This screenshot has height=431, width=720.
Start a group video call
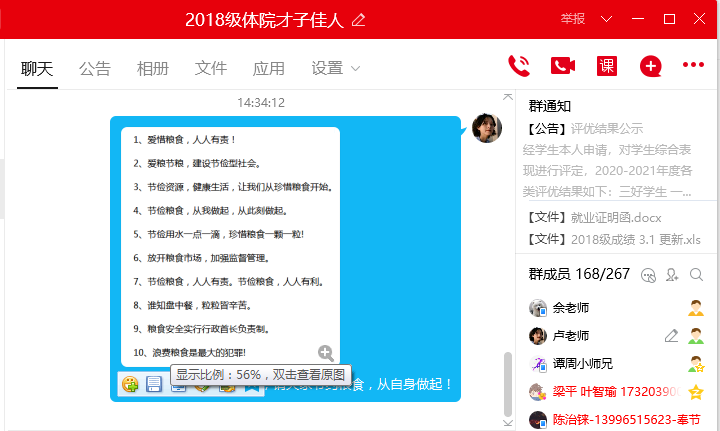pyautogui.click(x=563, y=66)
